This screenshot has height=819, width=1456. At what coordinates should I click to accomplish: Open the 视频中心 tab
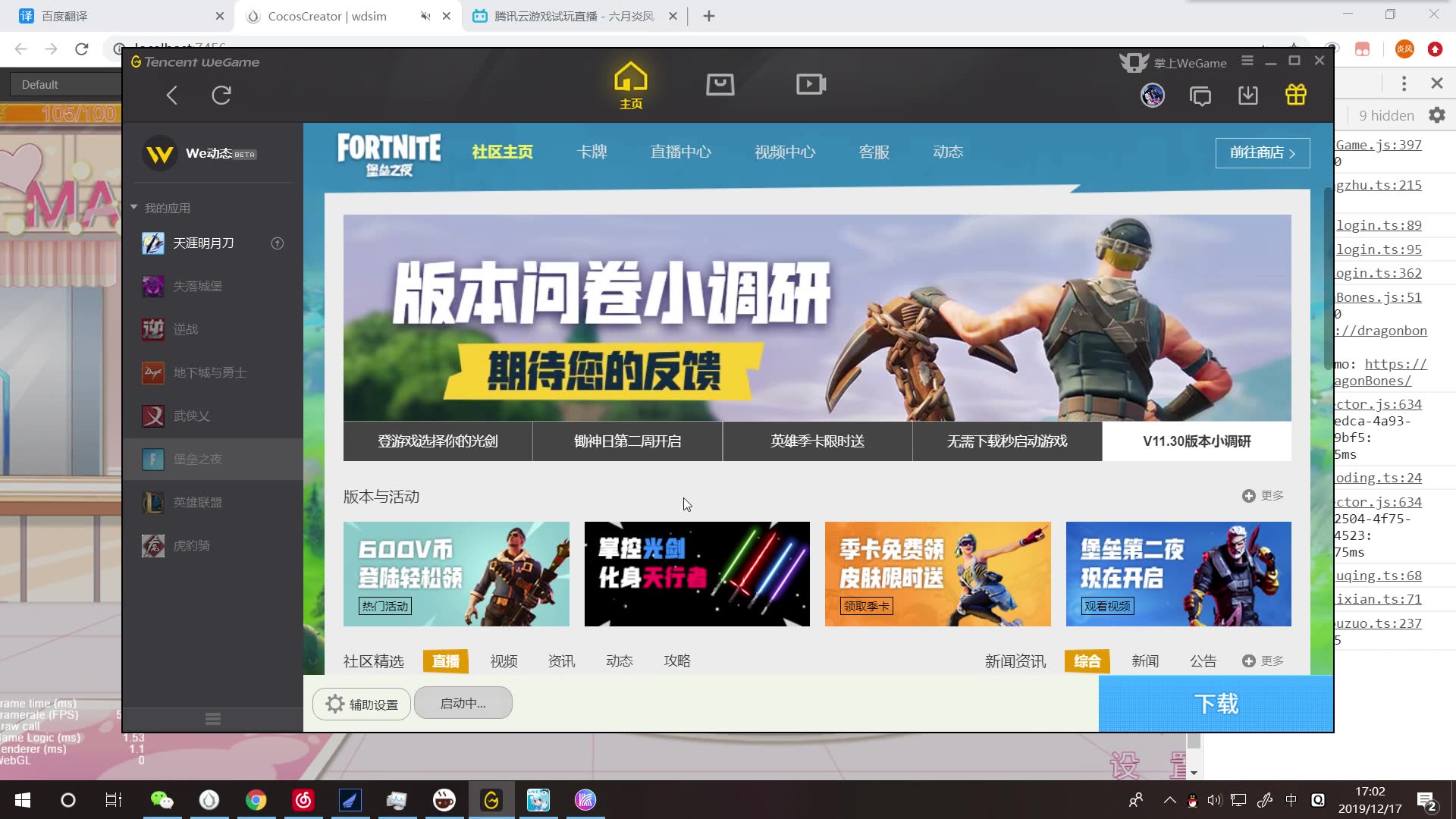[785, 152]
